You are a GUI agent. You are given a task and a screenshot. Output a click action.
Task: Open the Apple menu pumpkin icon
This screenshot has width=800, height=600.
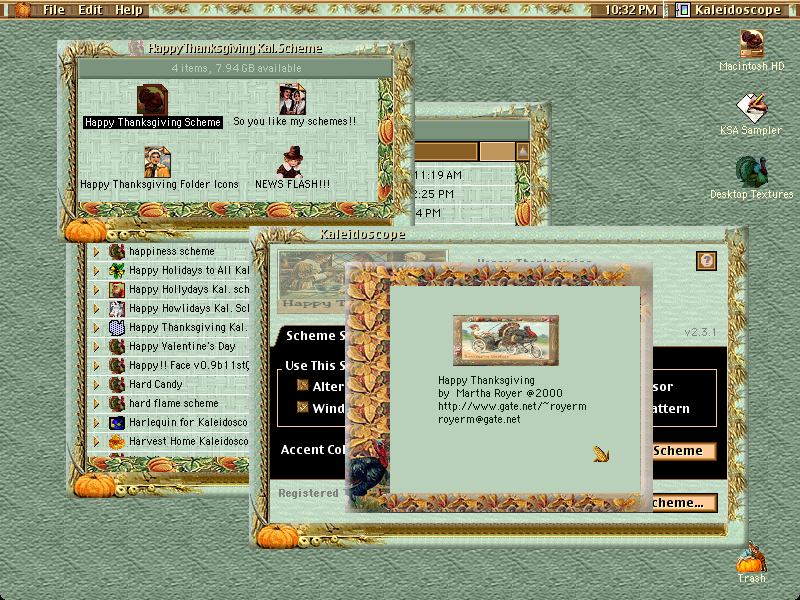[x=21, y=9]
